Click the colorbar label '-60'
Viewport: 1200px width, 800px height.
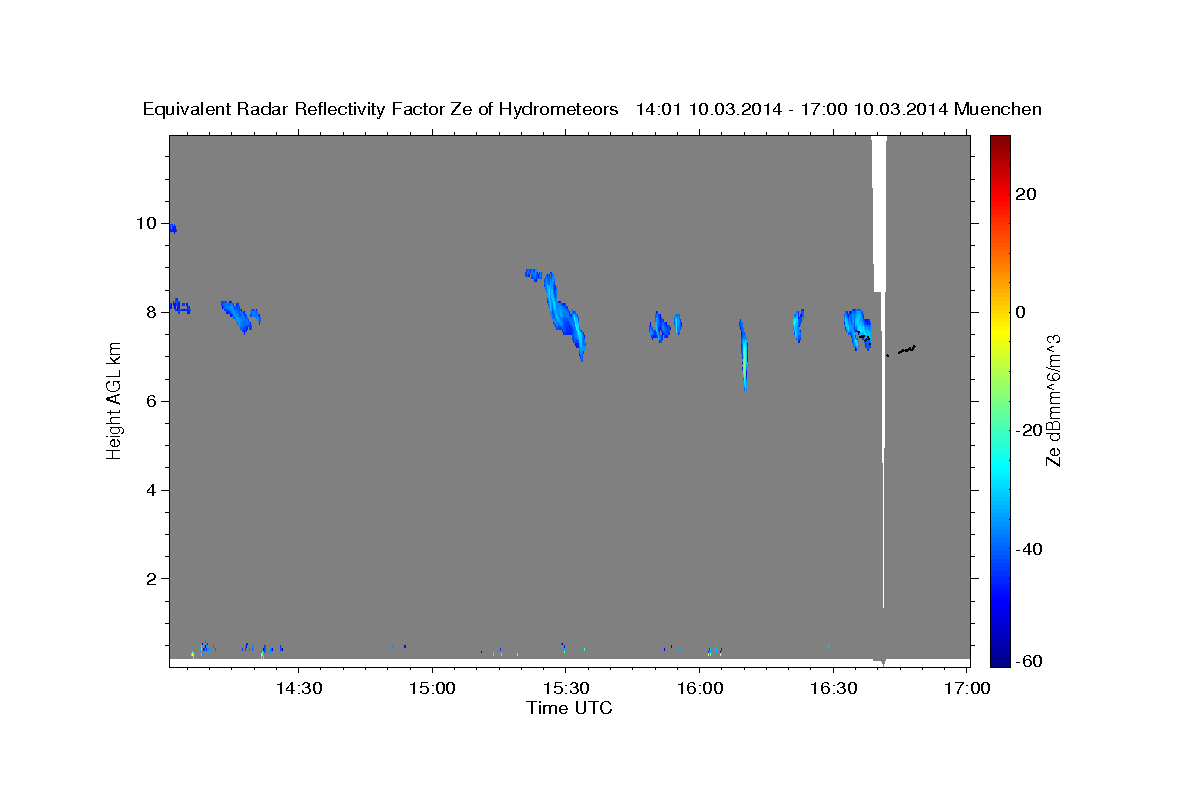[1029, 662]
